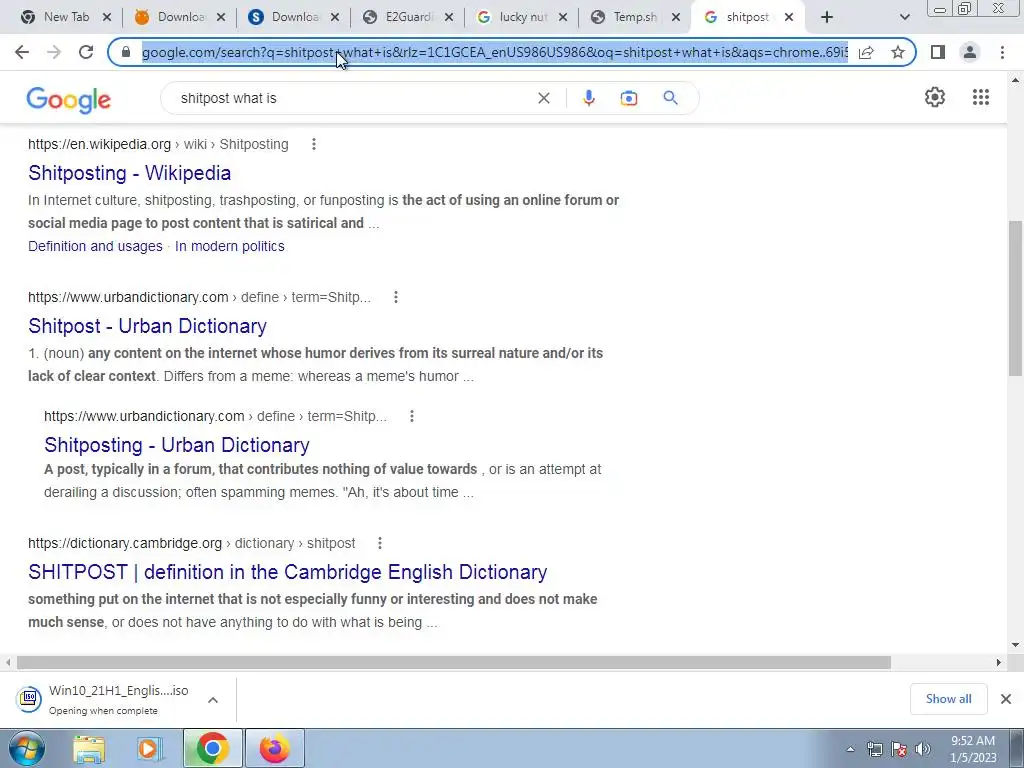Open the browser side panel
The height and width of the screenshot is (768, 1024).
pyautogui.click(x=938, y=52)
